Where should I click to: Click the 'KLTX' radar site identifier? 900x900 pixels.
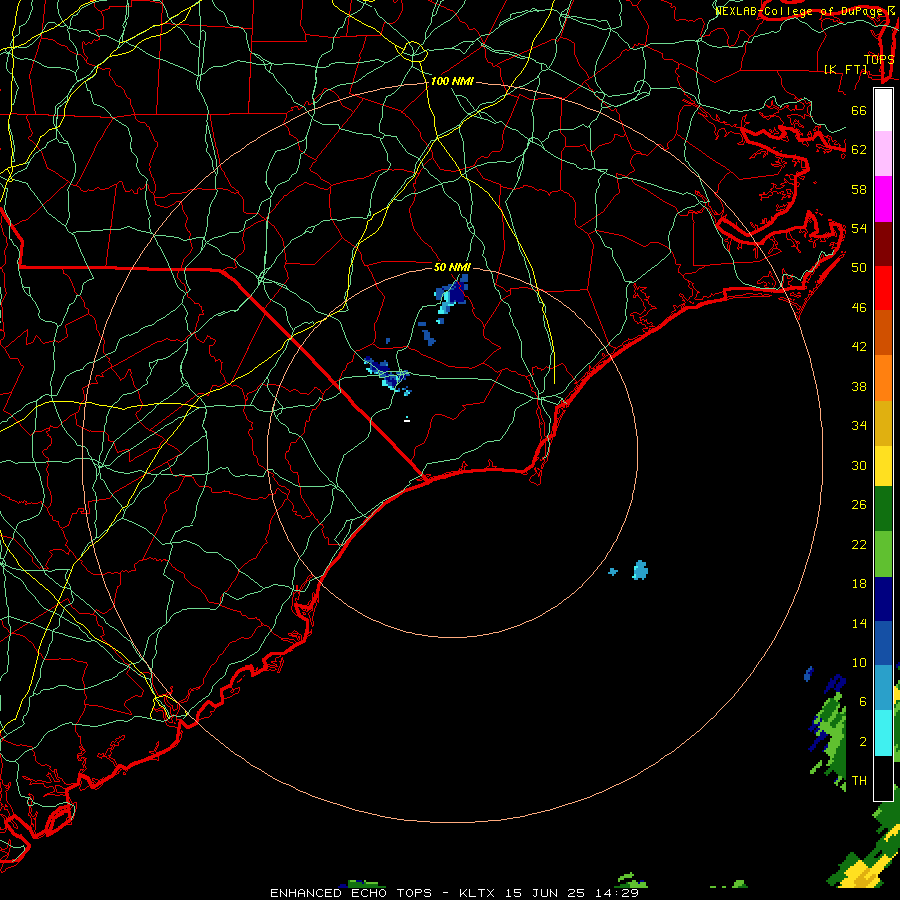click(x=478, y=893)
